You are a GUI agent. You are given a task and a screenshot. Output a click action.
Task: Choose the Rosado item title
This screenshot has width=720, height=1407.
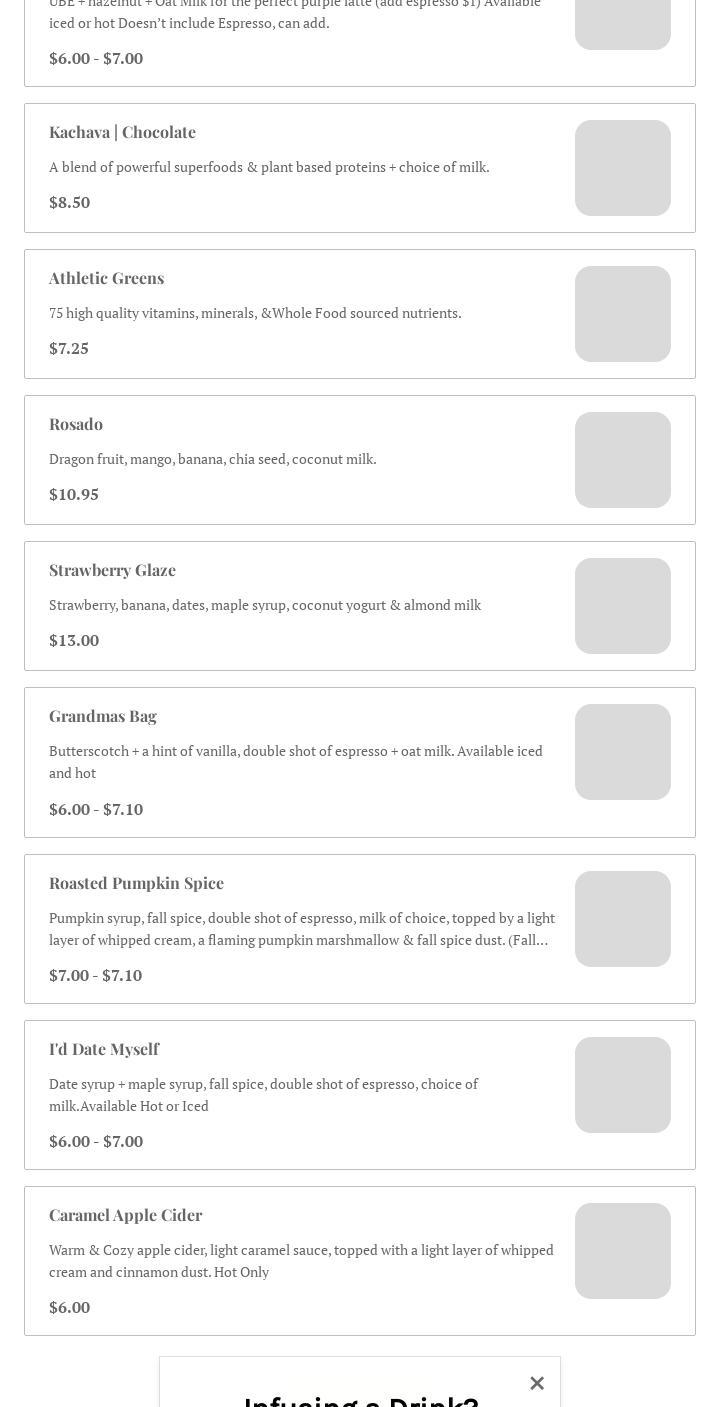pos(76,424)
